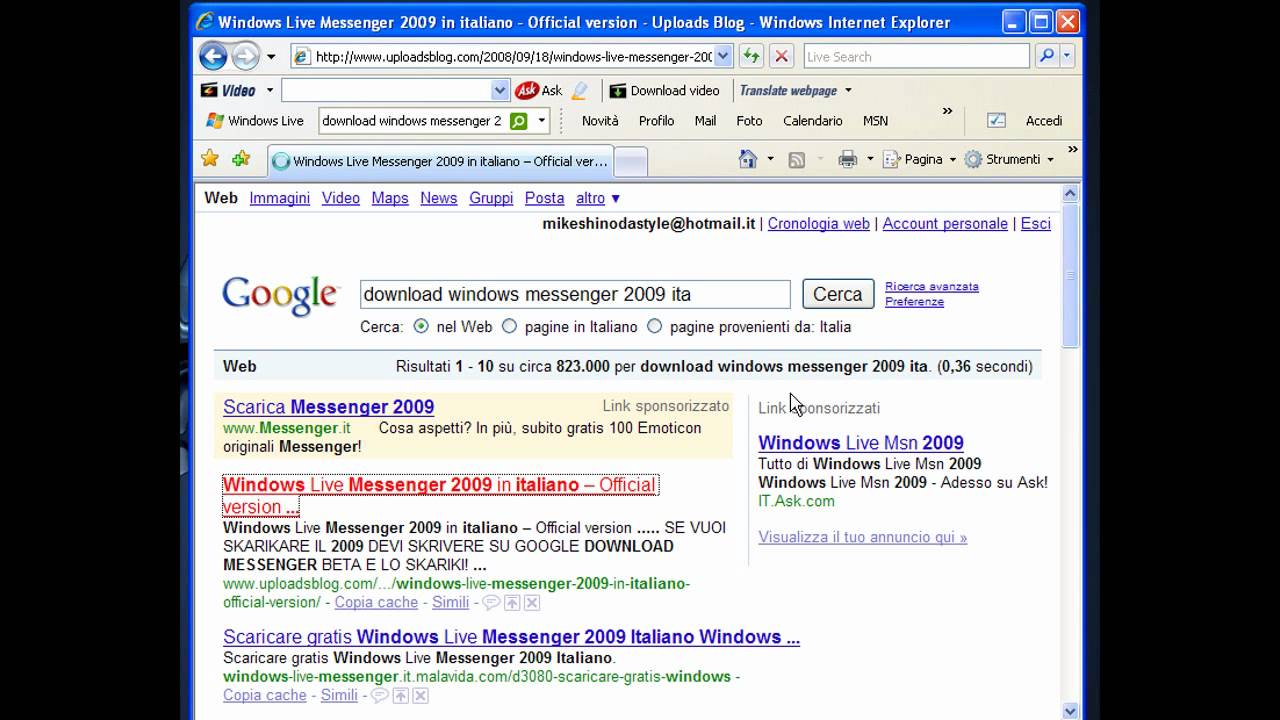Open the recent pages dropdown arrow
The image size is (1280, 720).
click(271, 57)
